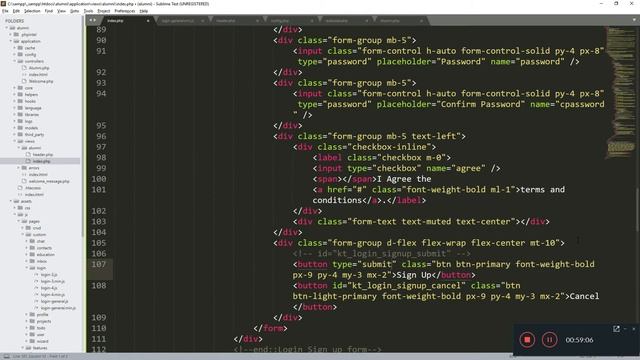Screen dimensions: 640x360
Task: Collapse the assets folder arrow
Action: (11, 201)
